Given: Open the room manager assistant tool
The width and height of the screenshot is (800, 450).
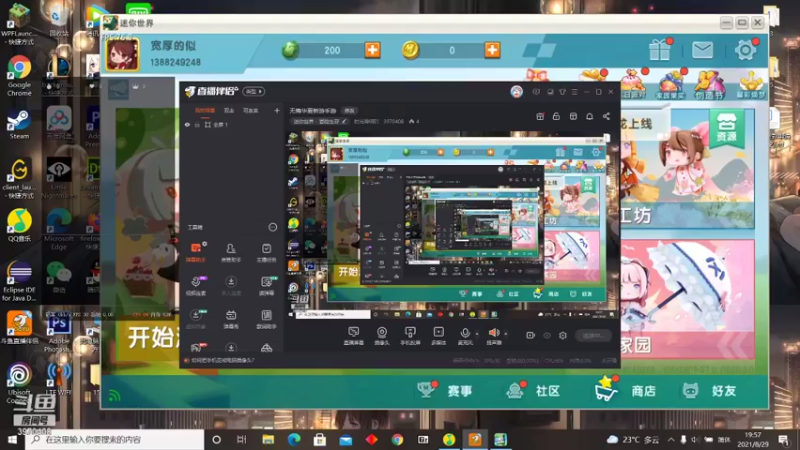Looking at the screenshot, I should coord(231,252).
